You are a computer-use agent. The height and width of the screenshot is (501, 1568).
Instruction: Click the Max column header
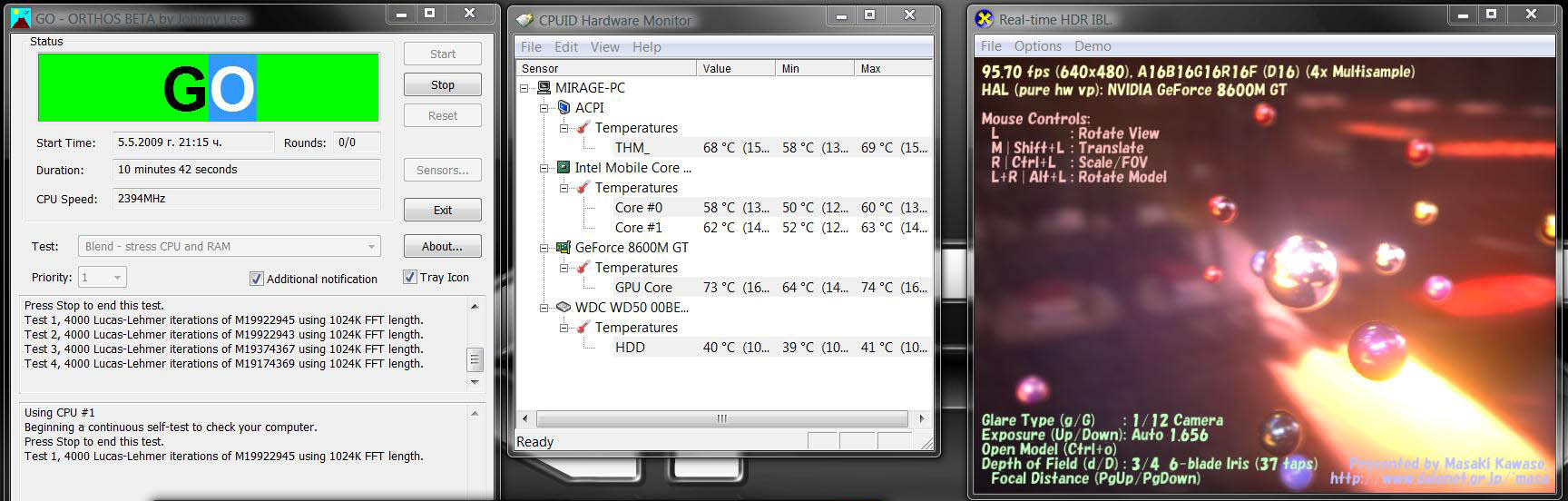click(x=894, y=68)
